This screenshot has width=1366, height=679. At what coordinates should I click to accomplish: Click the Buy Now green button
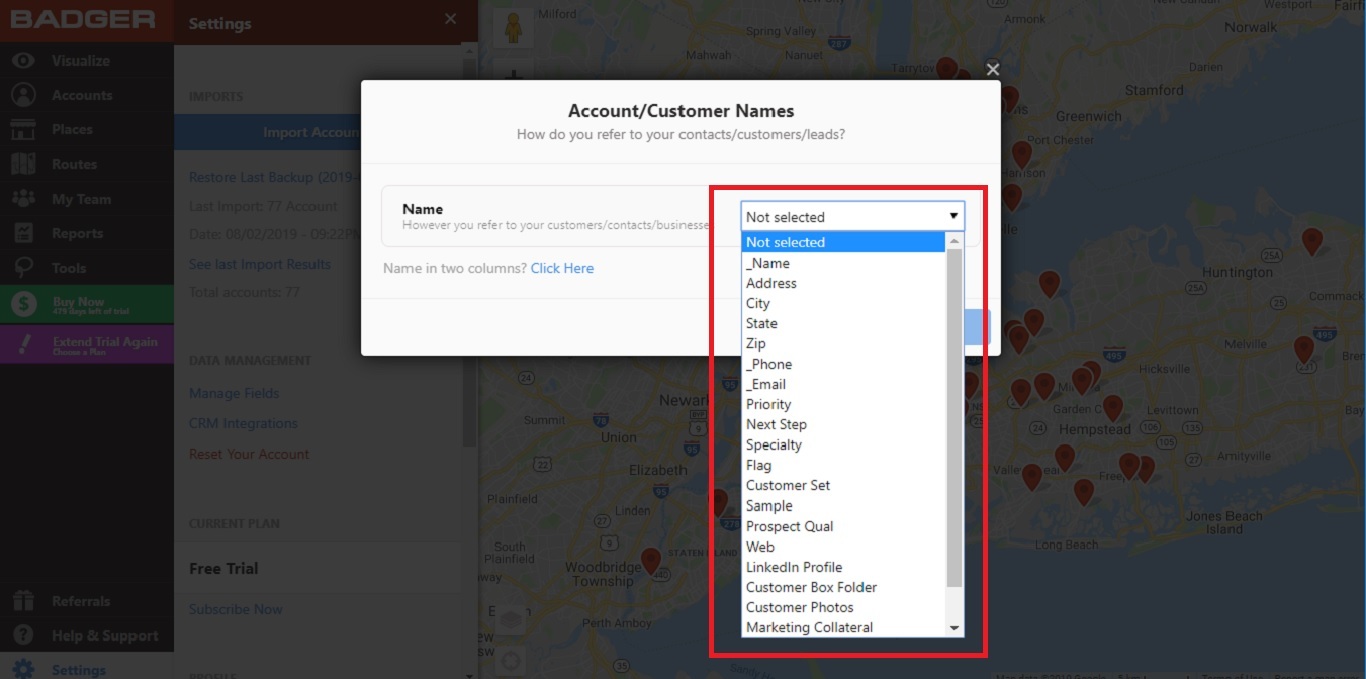[87, 305]
